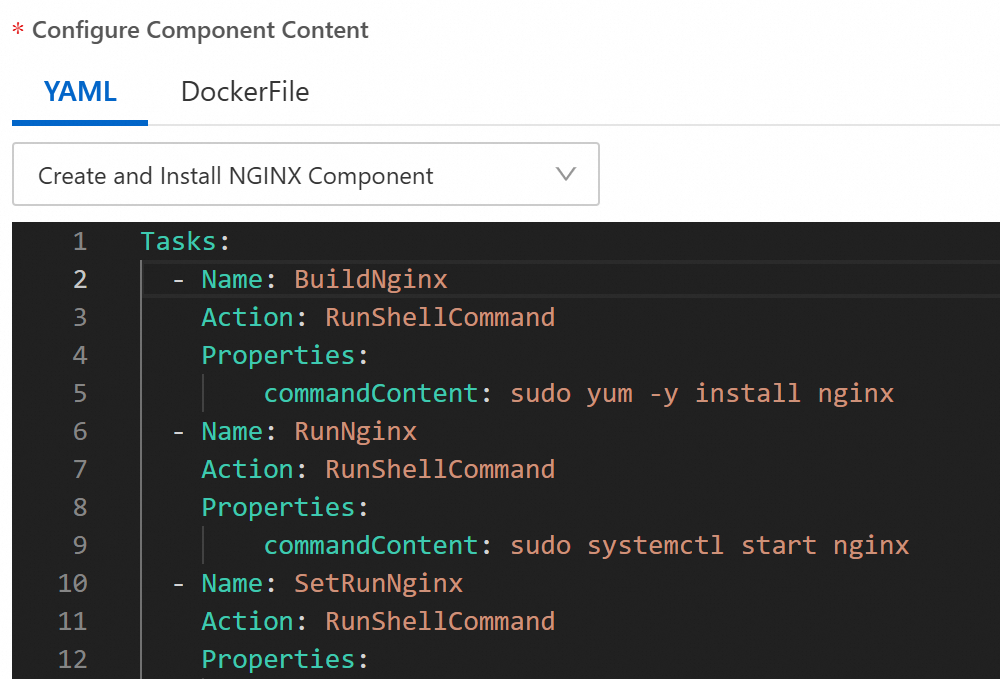The height and width of the screenshot is (679, 1000).
Task: Click RunShellCommand on line 3
Action: [x=440, y=317]
